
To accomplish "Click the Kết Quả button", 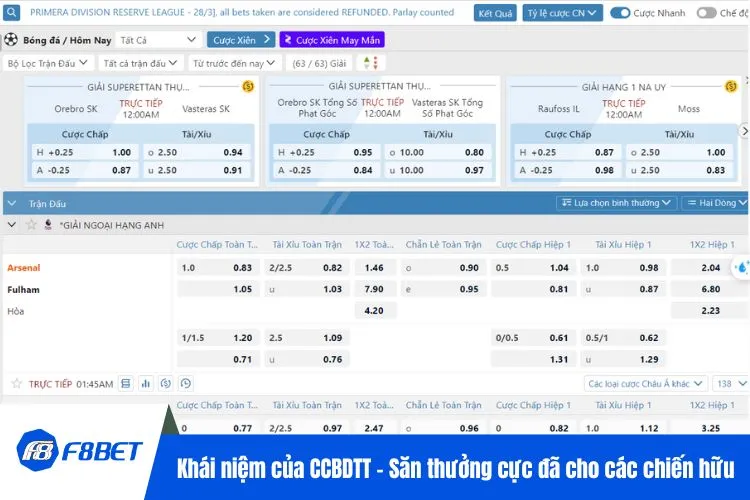I will coord(495,13).
